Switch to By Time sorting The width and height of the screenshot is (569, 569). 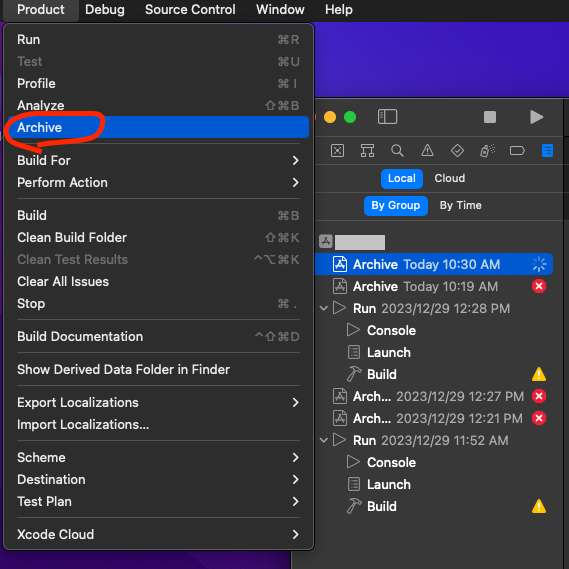click(x=460, y=206)
